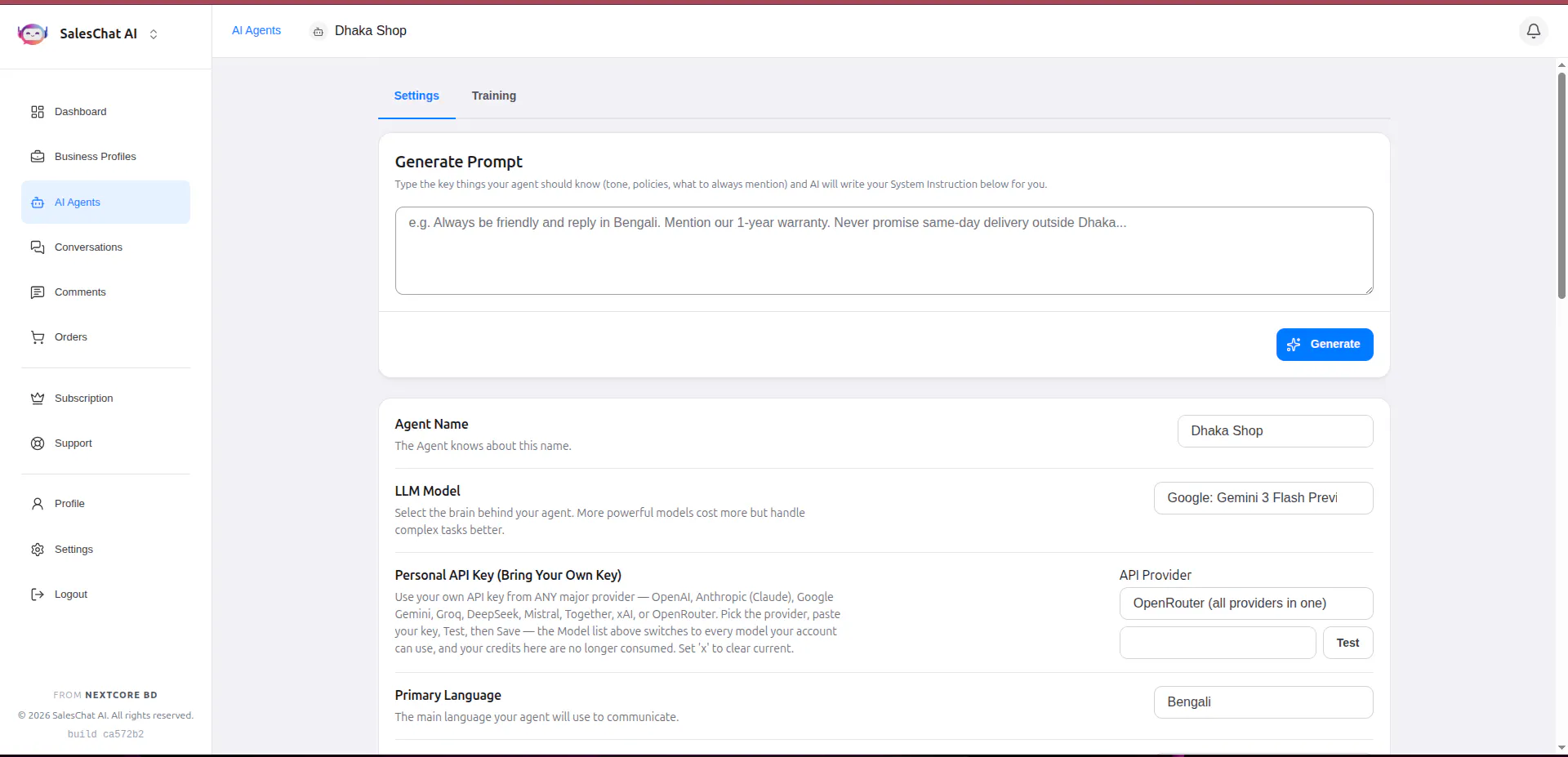
Task: Click the notification bell icon
Action: 1534,31
